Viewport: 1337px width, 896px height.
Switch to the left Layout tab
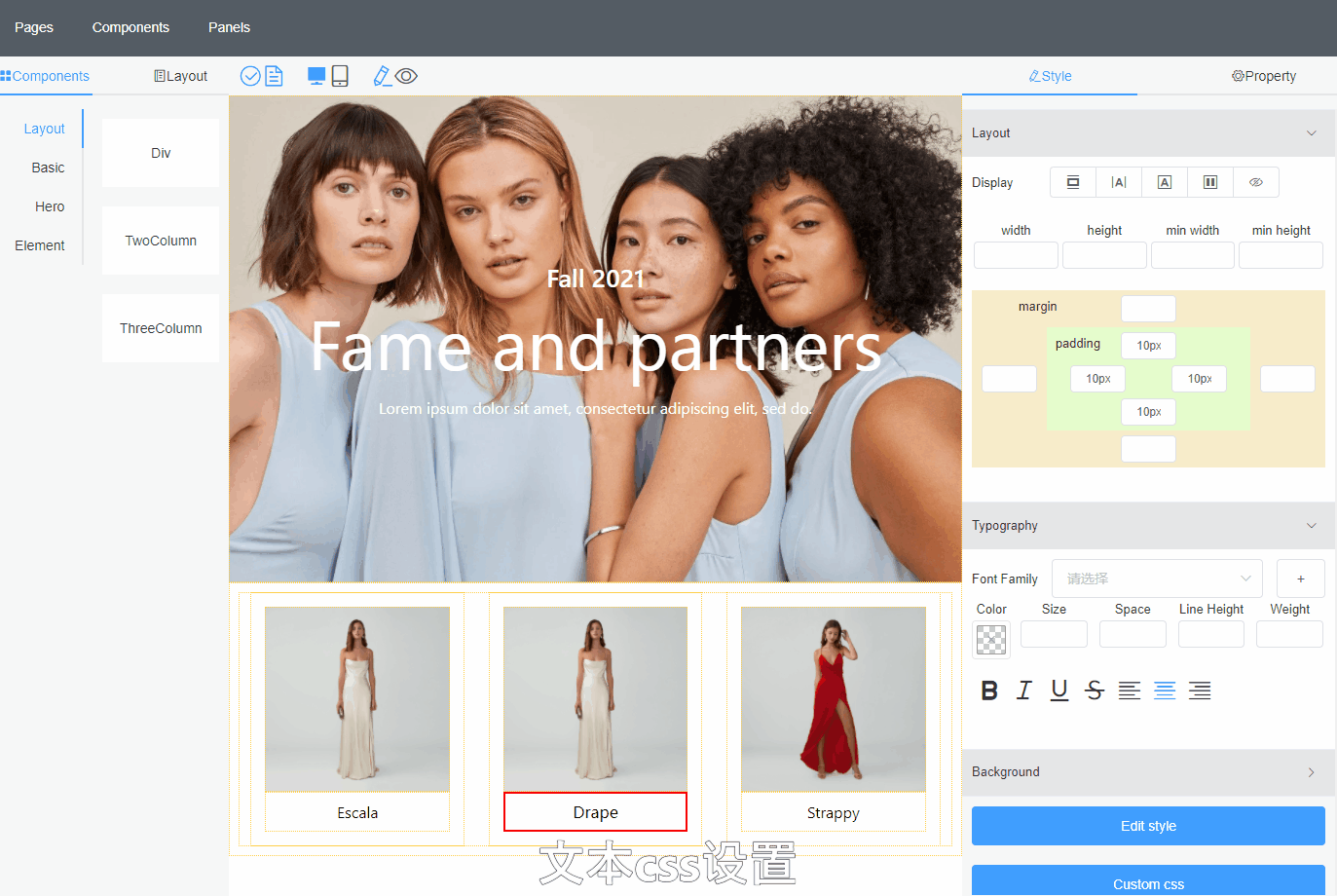[180, 76]
